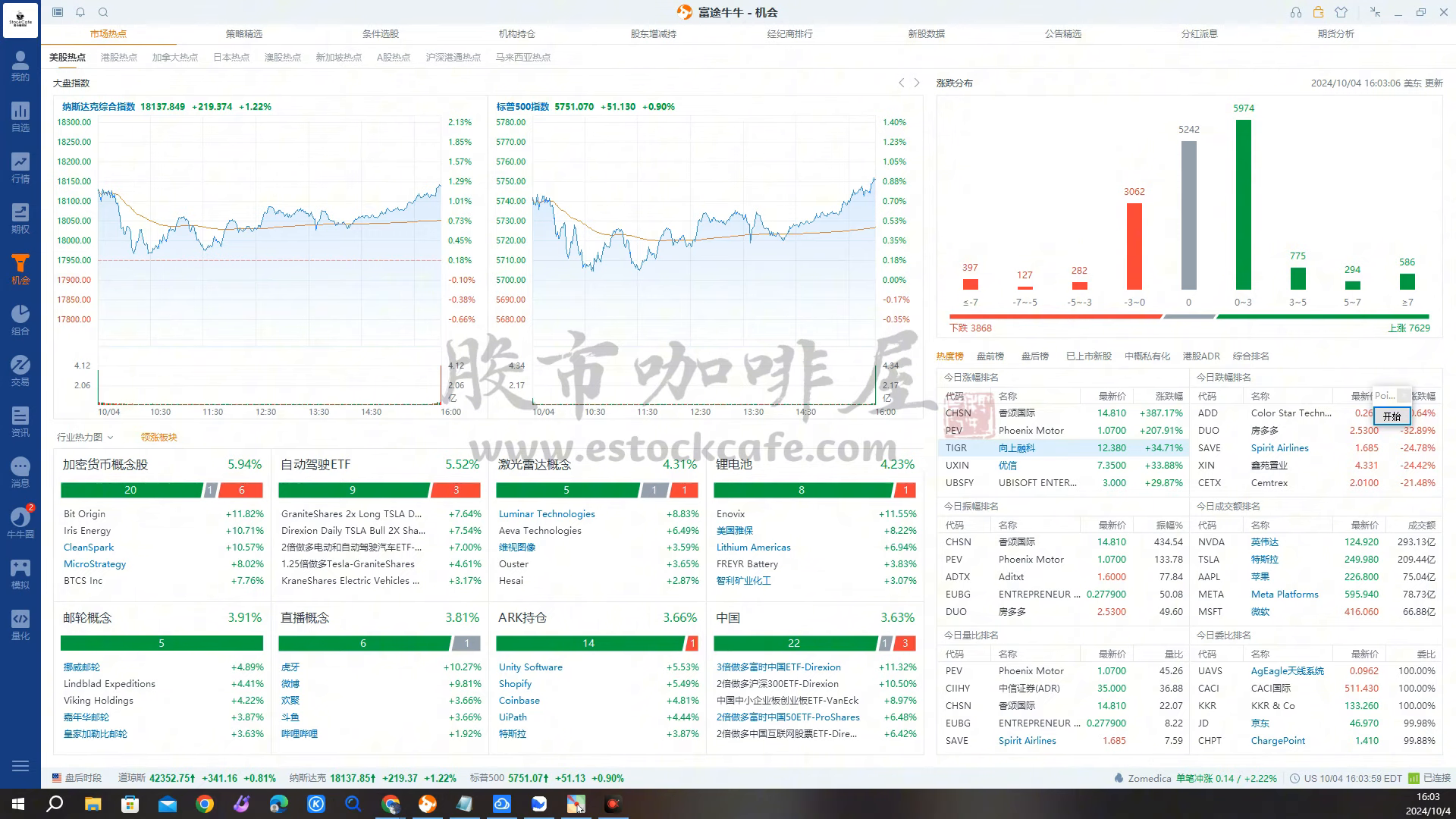1456x819 pixels.
Task: Open 量化 quant sidebar icon
Action: coord(20,625)
